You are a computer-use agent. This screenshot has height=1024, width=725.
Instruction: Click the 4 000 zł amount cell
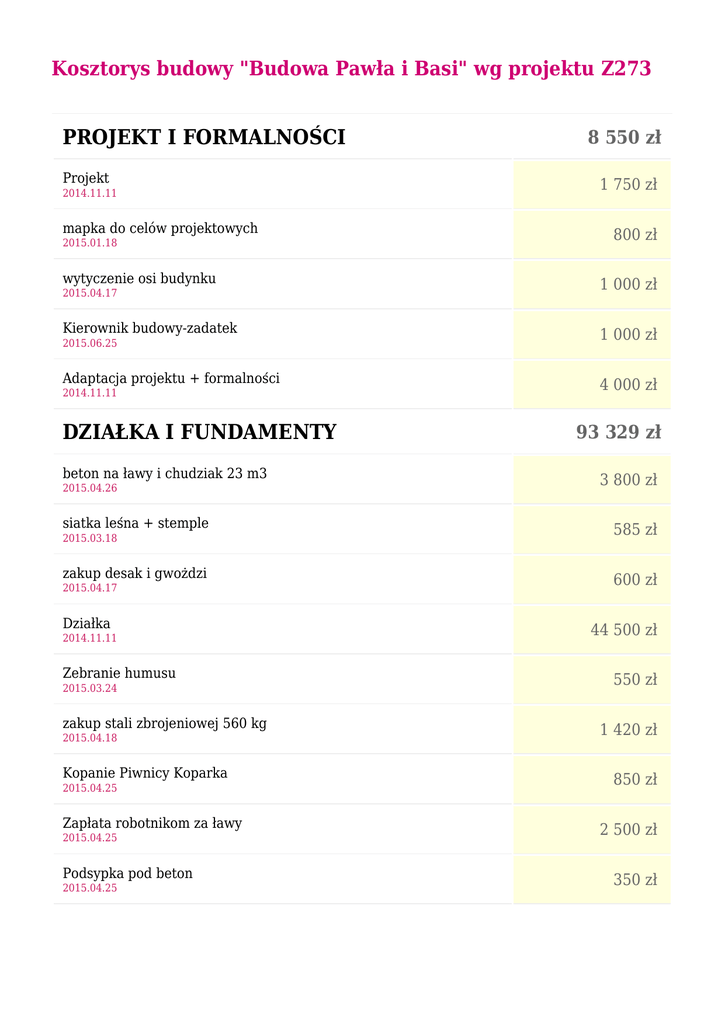click(x=628, y=385)
